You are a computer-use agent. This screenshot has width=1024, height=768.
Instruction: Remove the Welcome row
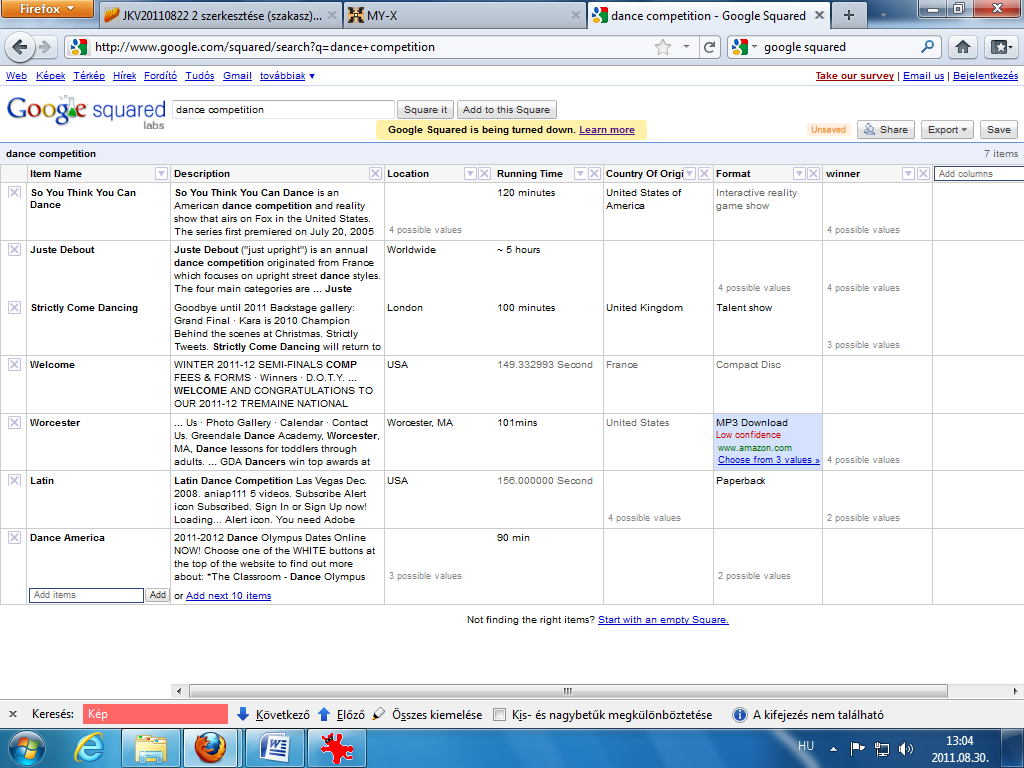tap(14, 364)
